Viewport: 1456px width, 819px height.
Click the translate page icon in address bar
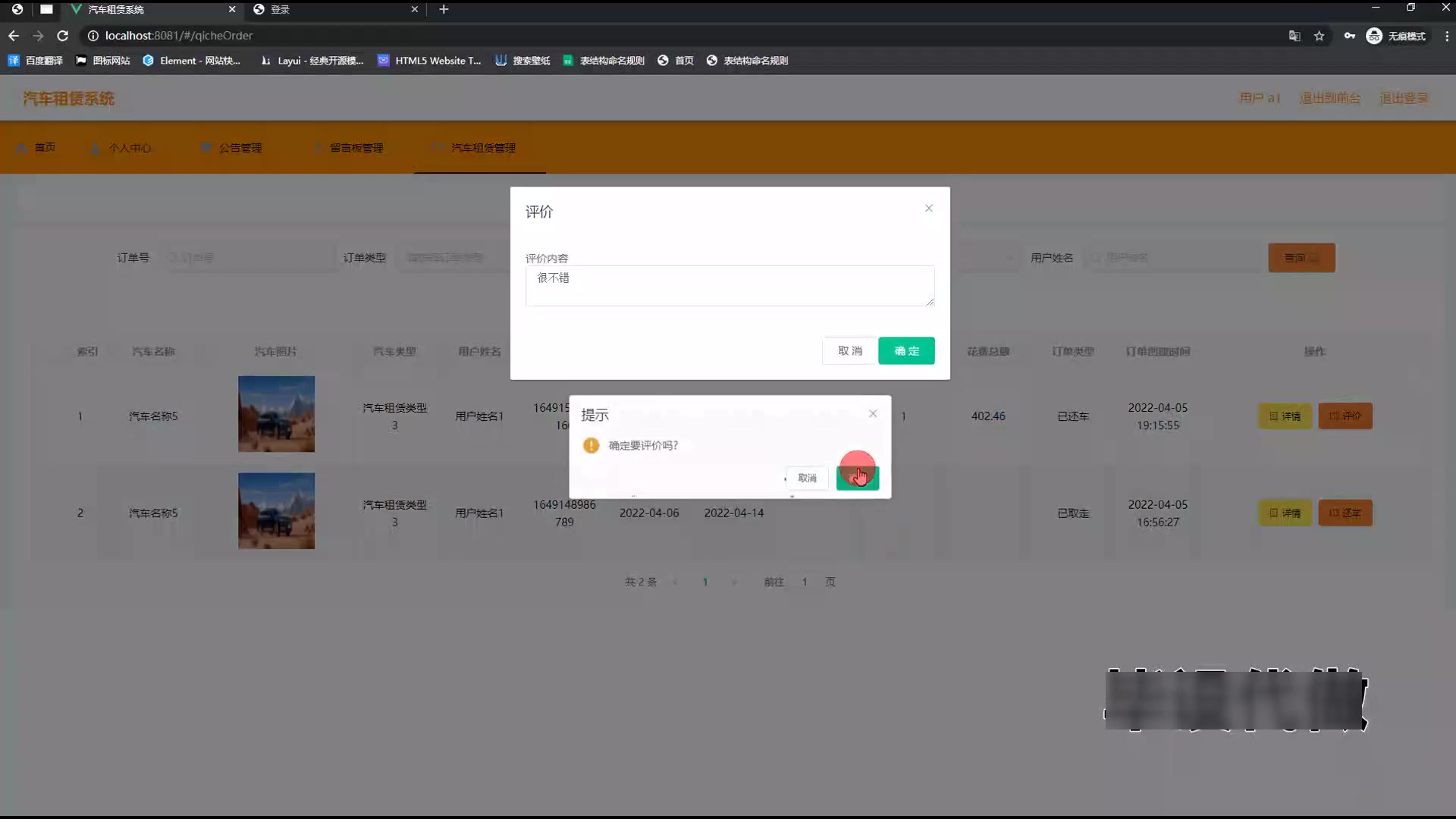pos(1294,36)
